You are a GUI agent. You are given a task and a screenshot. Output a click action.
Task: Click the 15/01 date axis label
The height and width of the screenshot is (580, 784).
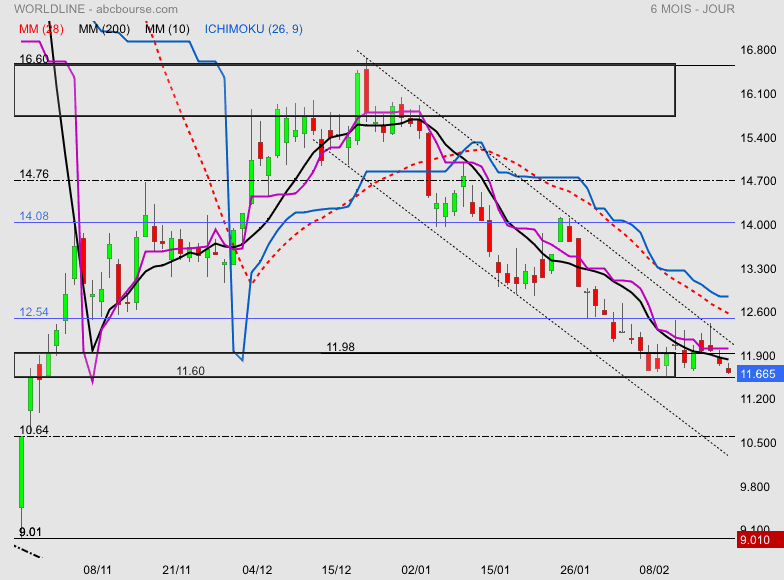coord(495,570)
